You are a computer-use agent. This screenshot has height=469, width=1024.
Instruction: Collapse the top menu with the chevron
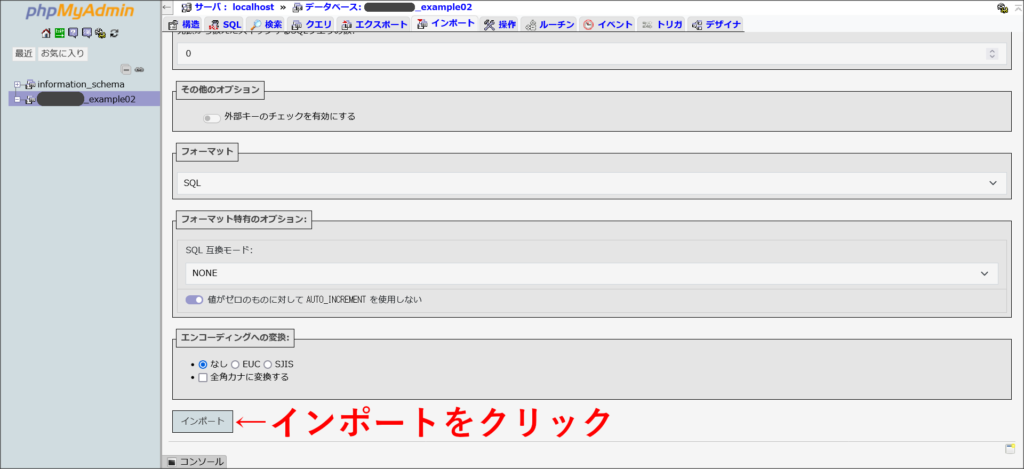(x=1016, y=7)
